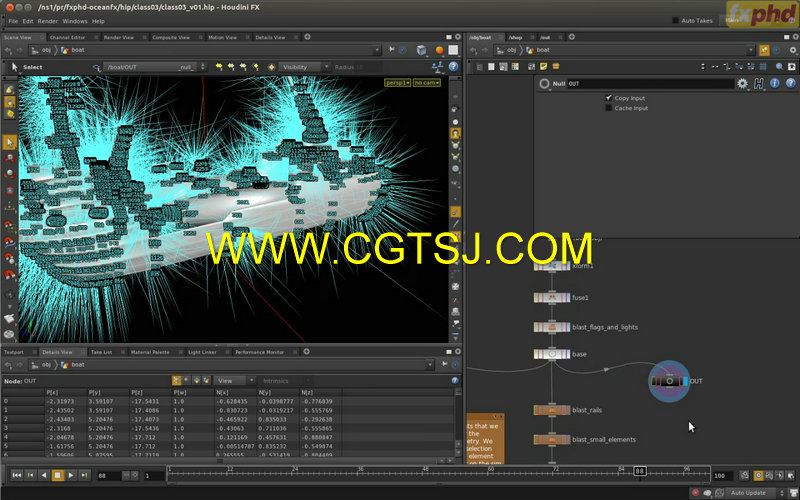
Task: Open the Material Palette tab
Action: [150, 352]
